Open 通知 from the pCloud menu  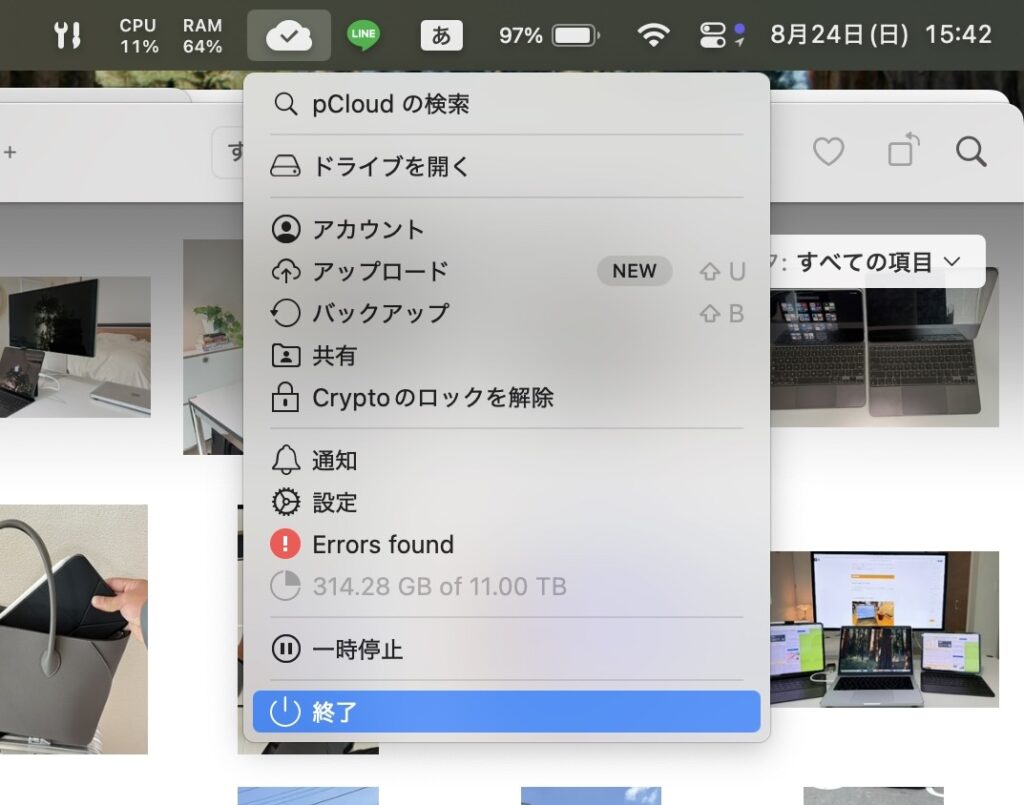point(507,460)
